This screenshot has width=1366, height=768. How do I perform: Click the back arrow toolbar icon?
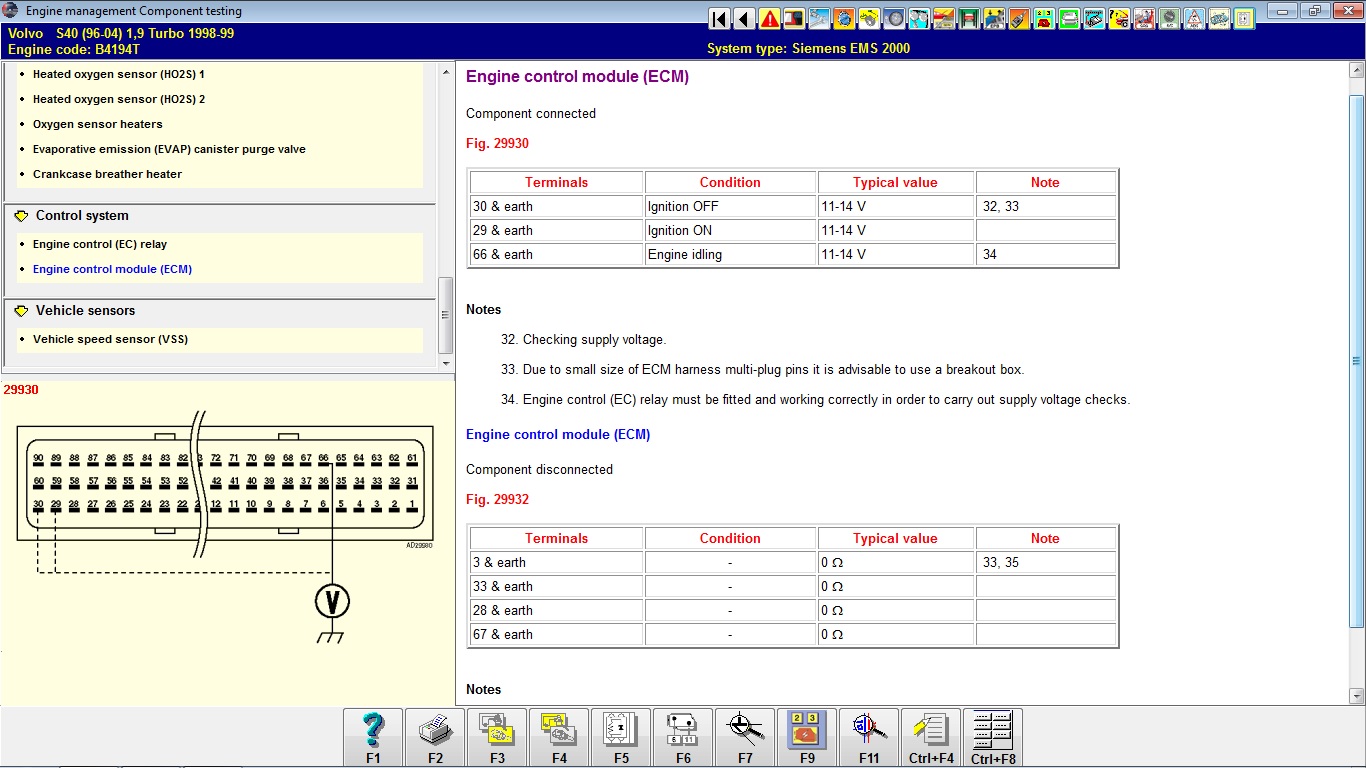(744, 18)
